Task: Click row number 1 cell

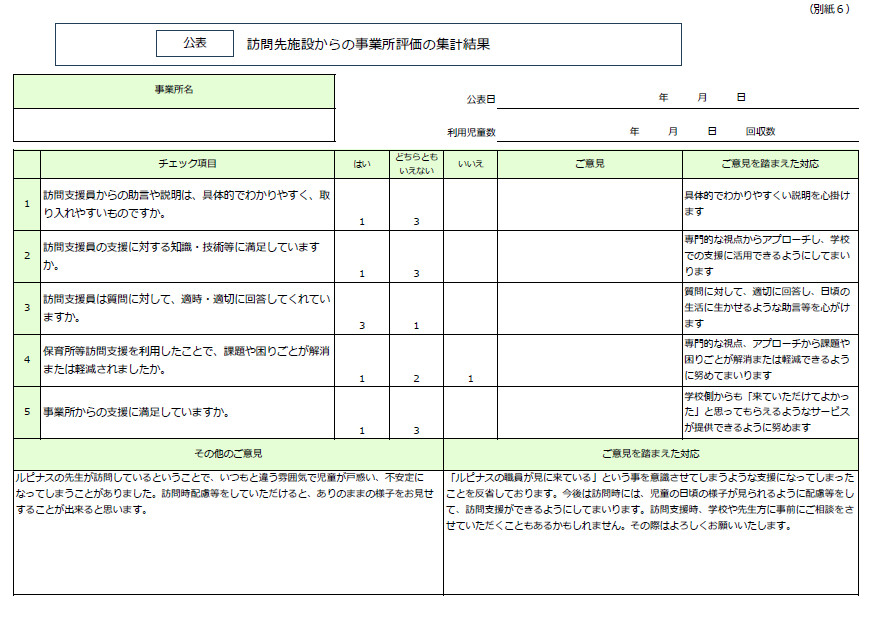Action: coord(27,204)
